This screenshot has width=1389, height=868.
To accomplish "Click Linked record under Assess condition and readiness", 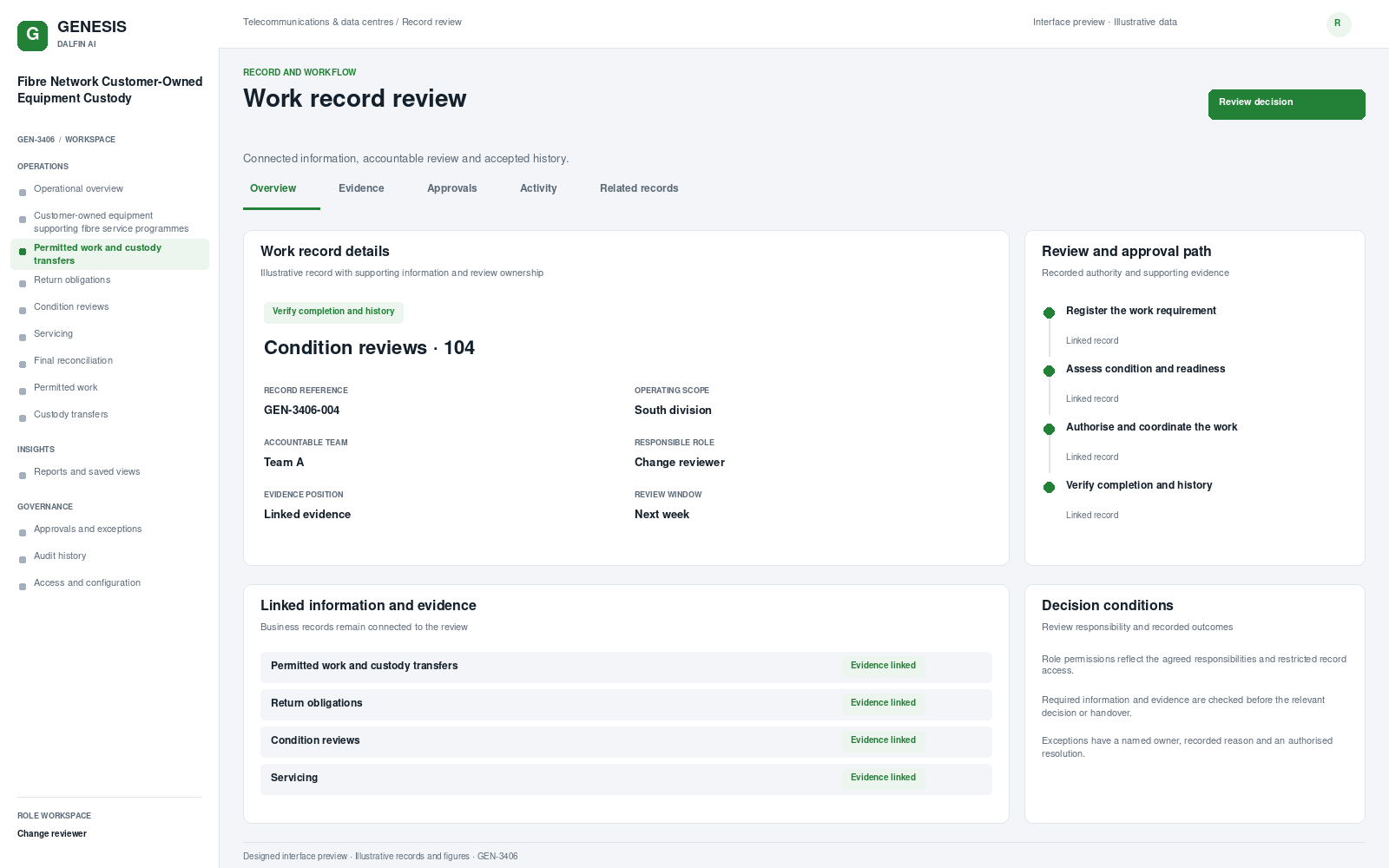I will pos(1092,399).
